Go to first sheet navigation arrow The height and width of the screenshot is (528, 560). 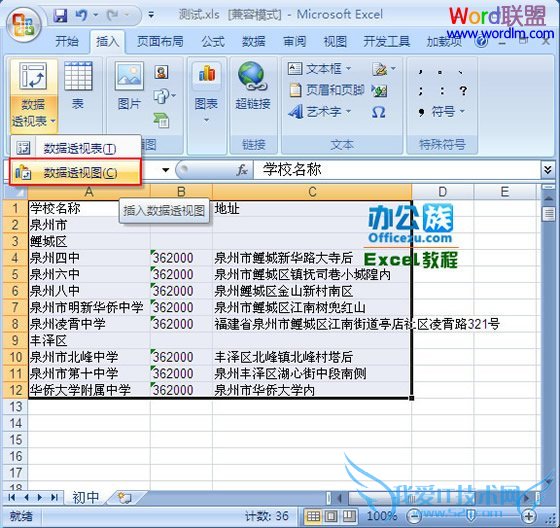coord(11,497)
